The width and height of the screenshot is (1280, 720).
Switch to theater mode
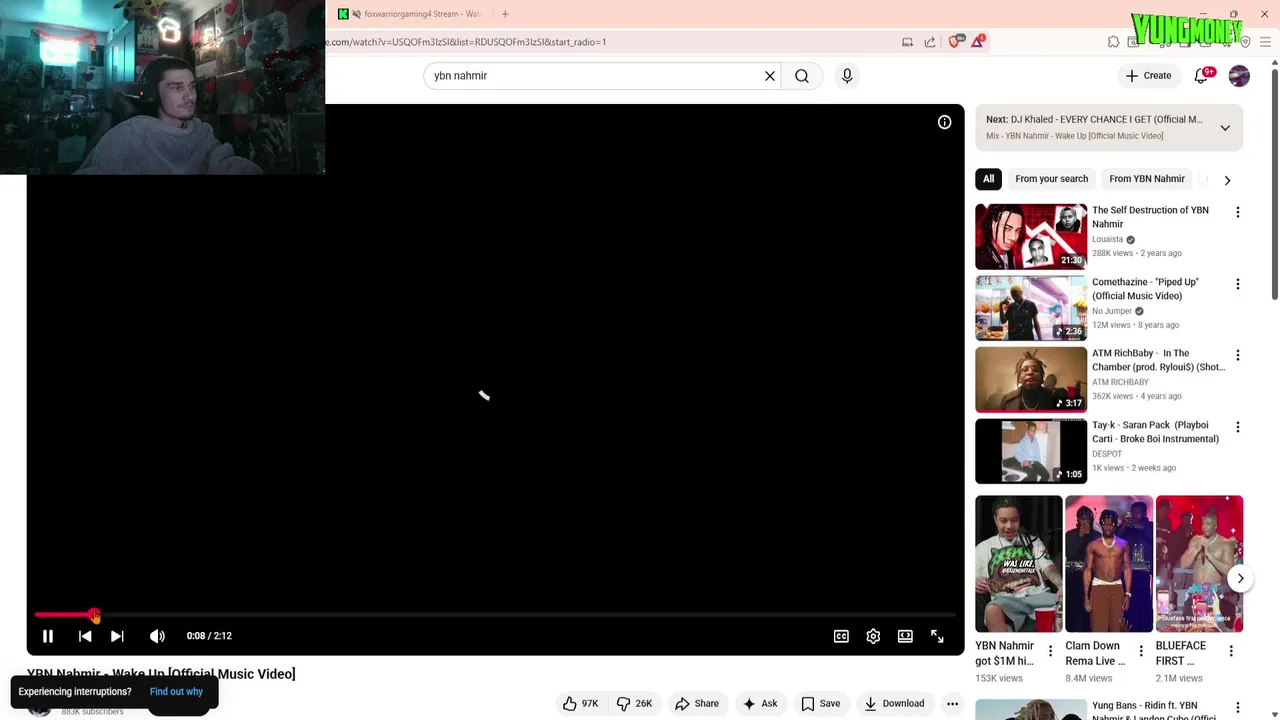(905, 636)
